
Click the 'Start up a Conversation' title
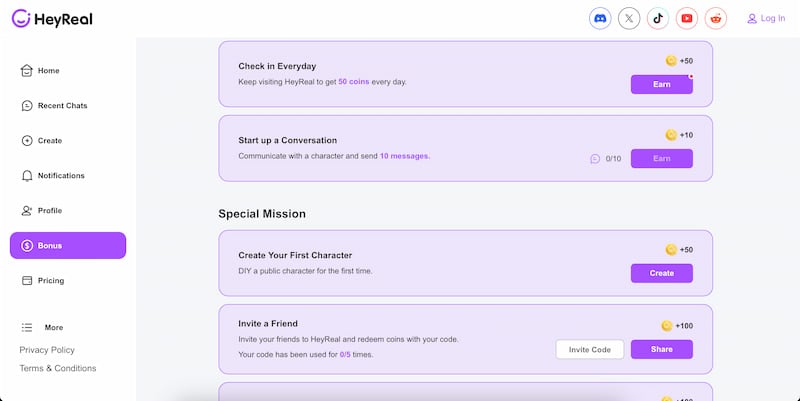288,140
